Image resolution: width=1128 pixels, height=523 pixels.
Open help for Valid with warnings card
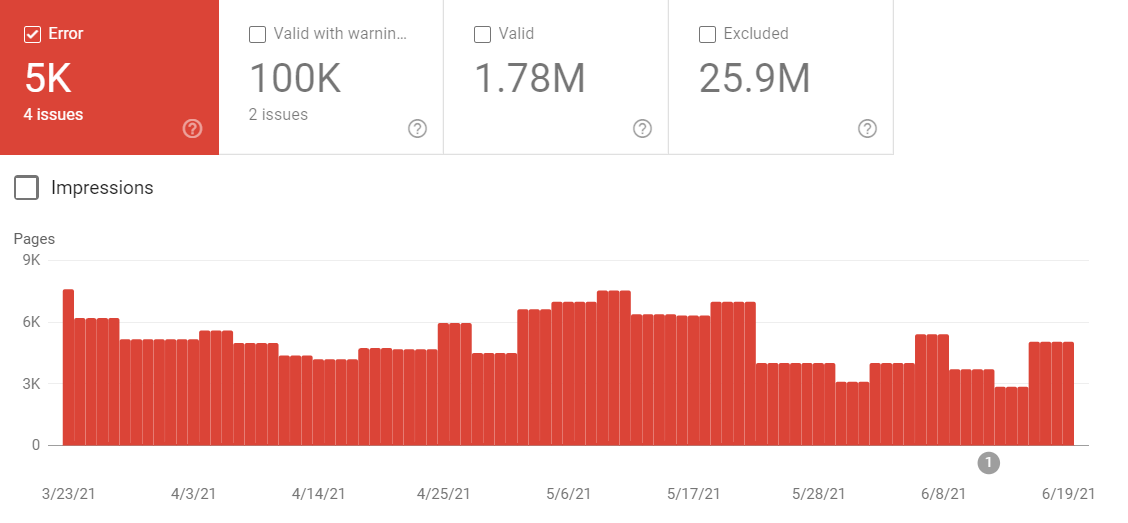click(418, 128)
